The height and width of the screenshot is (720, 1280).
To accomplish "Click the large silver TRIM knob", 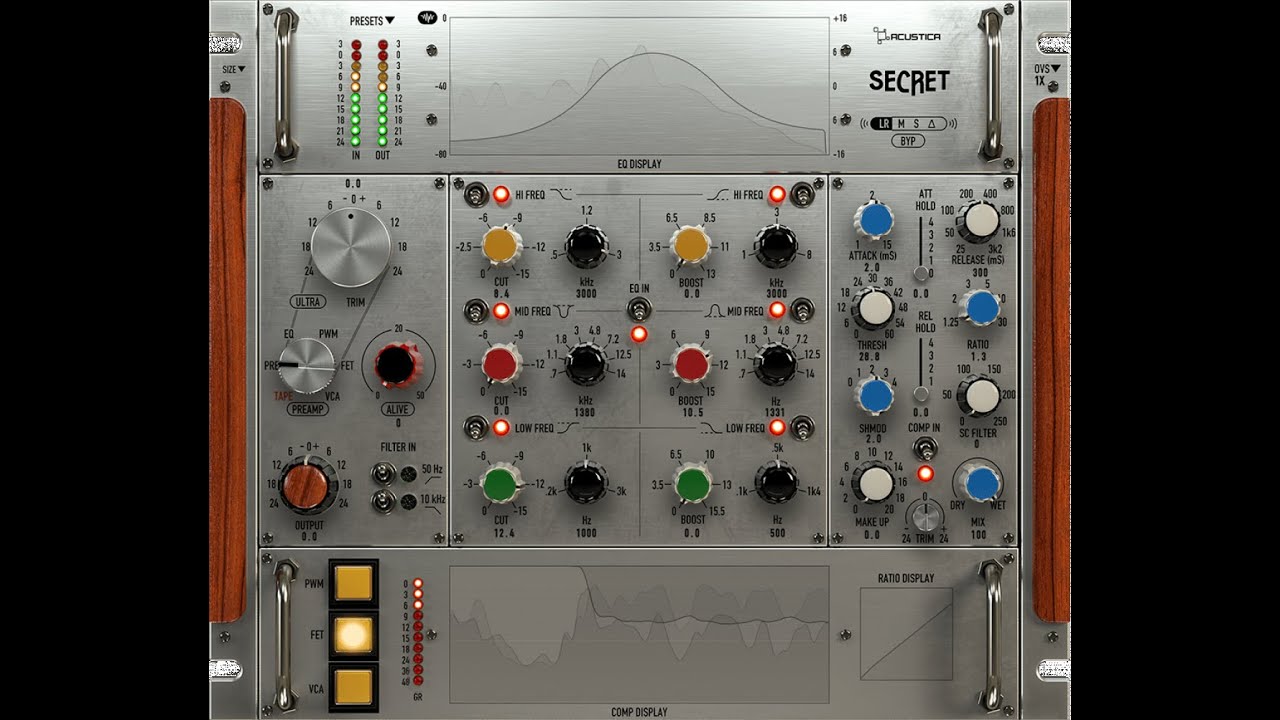I will 350,245.
